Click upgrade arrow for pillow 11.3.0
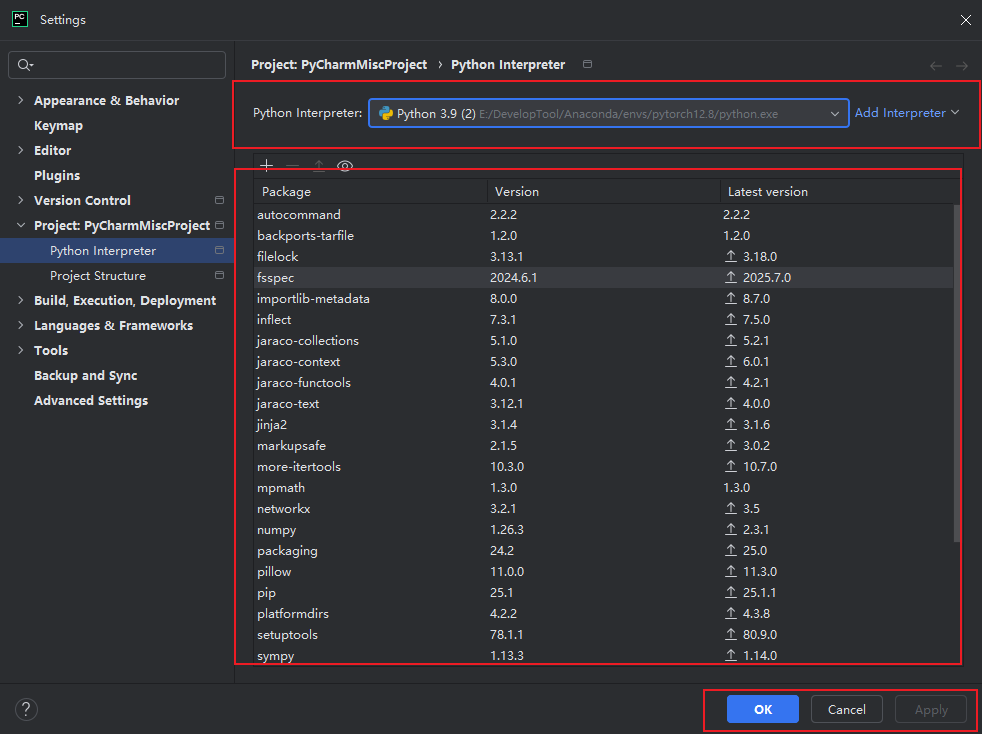 pos(730,572)
